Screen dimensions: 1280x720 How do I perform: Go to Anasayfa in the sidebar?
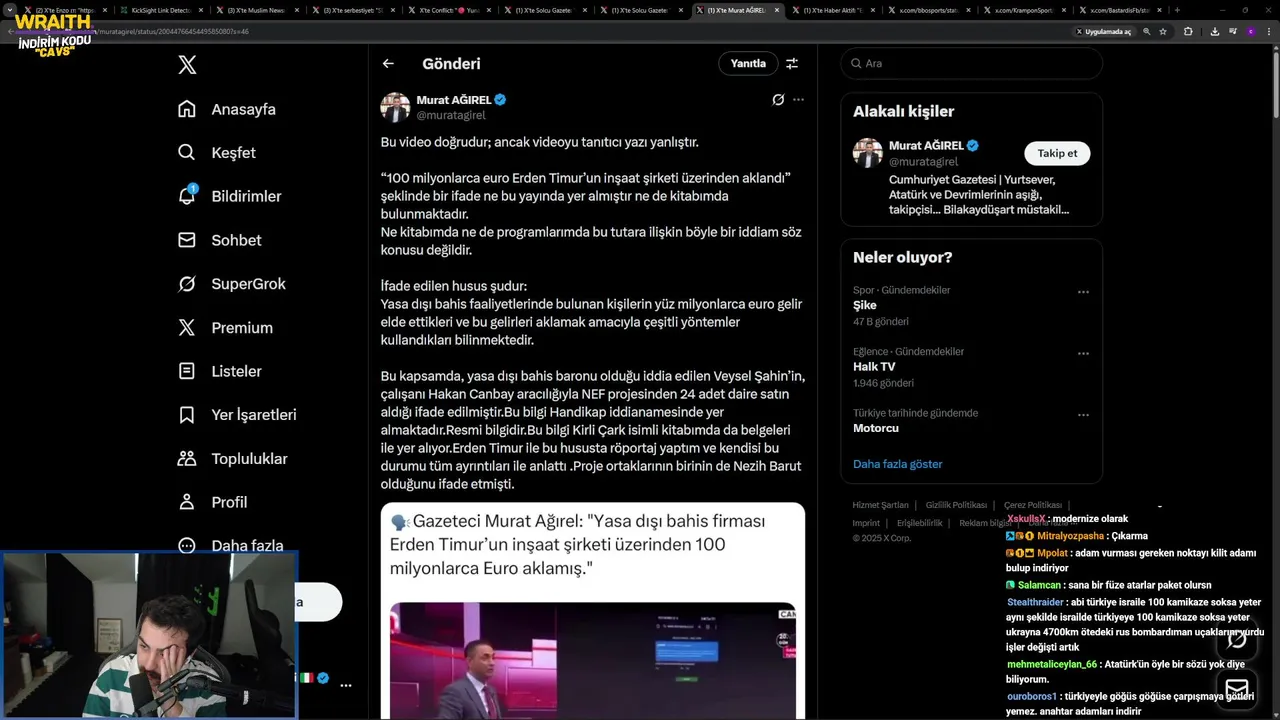[227, 109]
